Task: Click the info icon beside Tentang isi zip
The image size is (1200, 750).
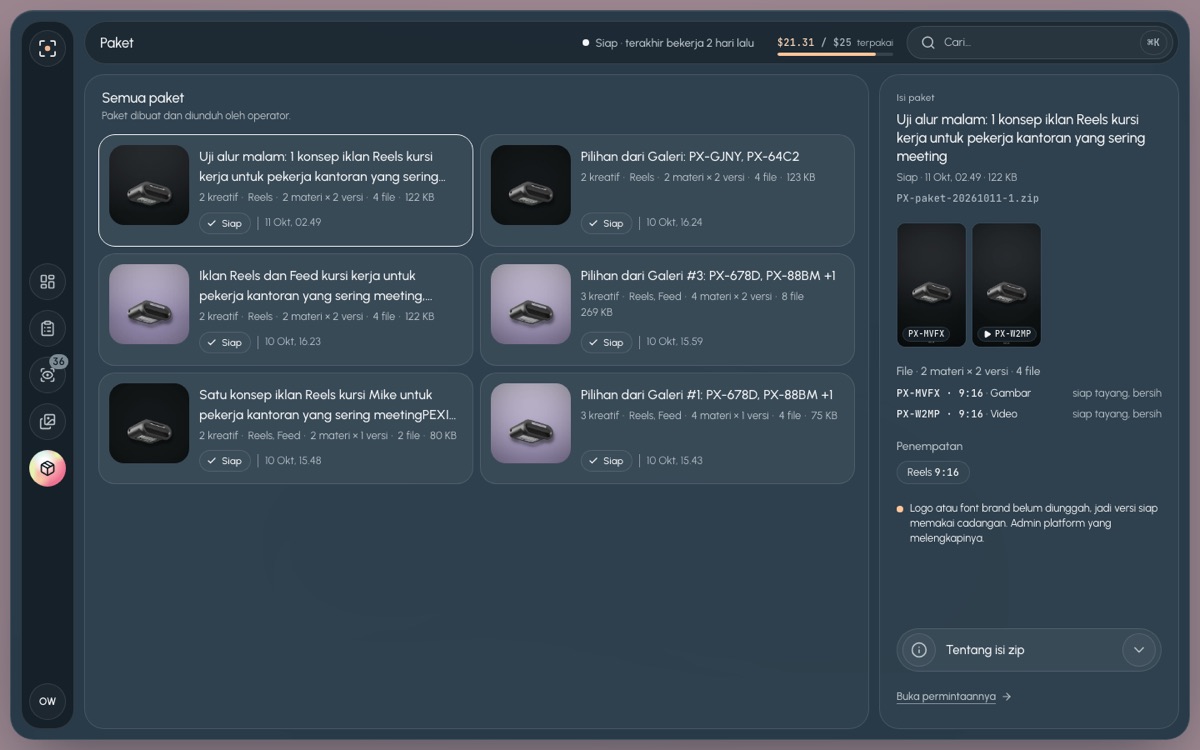Action: pos(919,650)
